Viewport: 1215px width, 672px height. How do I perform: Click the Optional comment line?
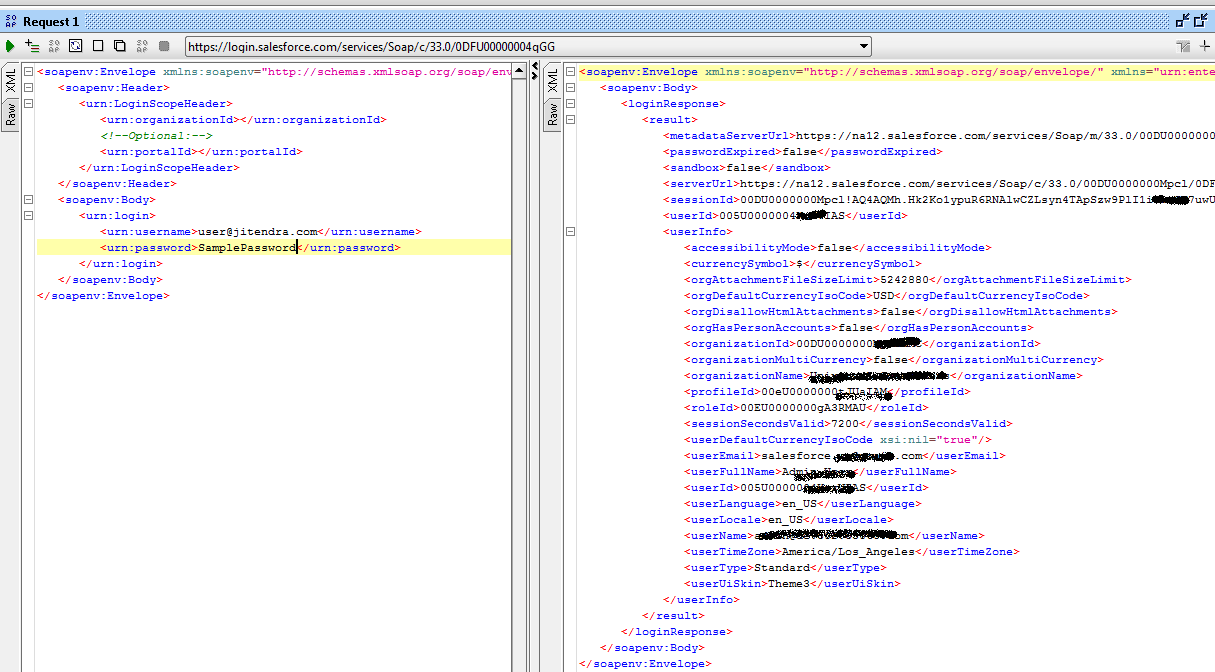tap(156, 136)
